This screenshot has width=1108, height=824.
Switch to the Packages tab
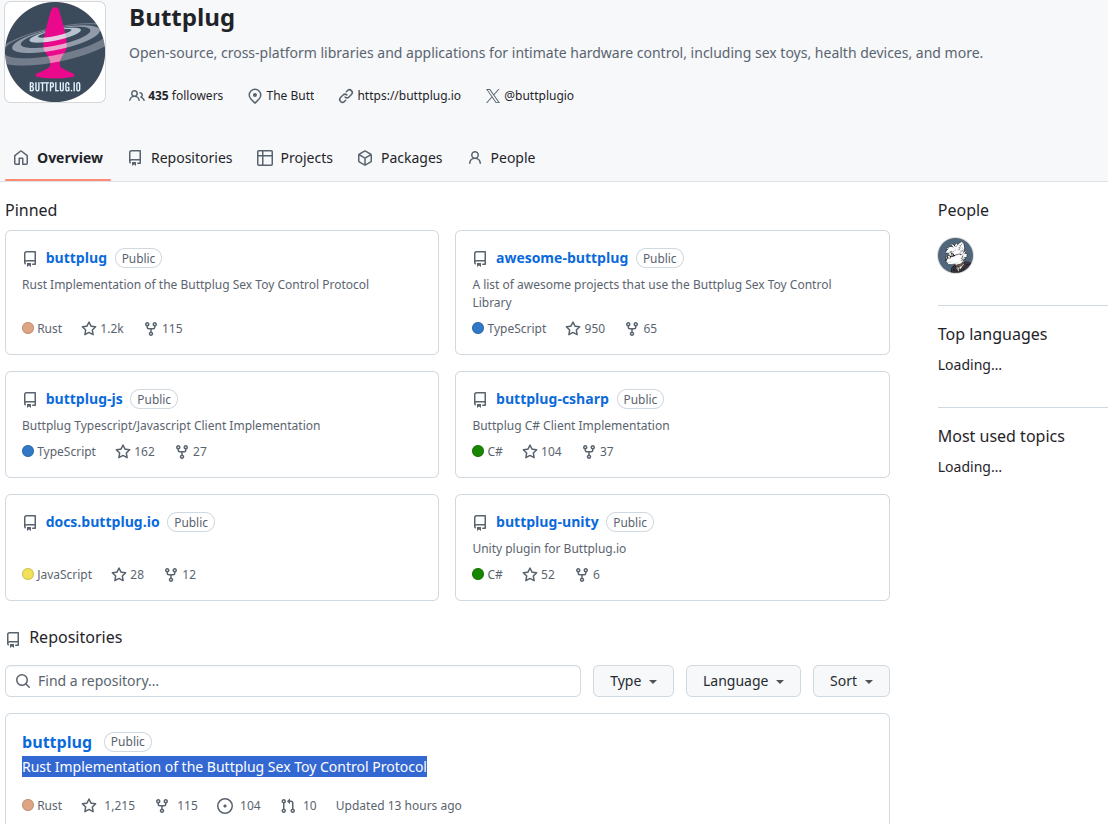coord(400,158)
